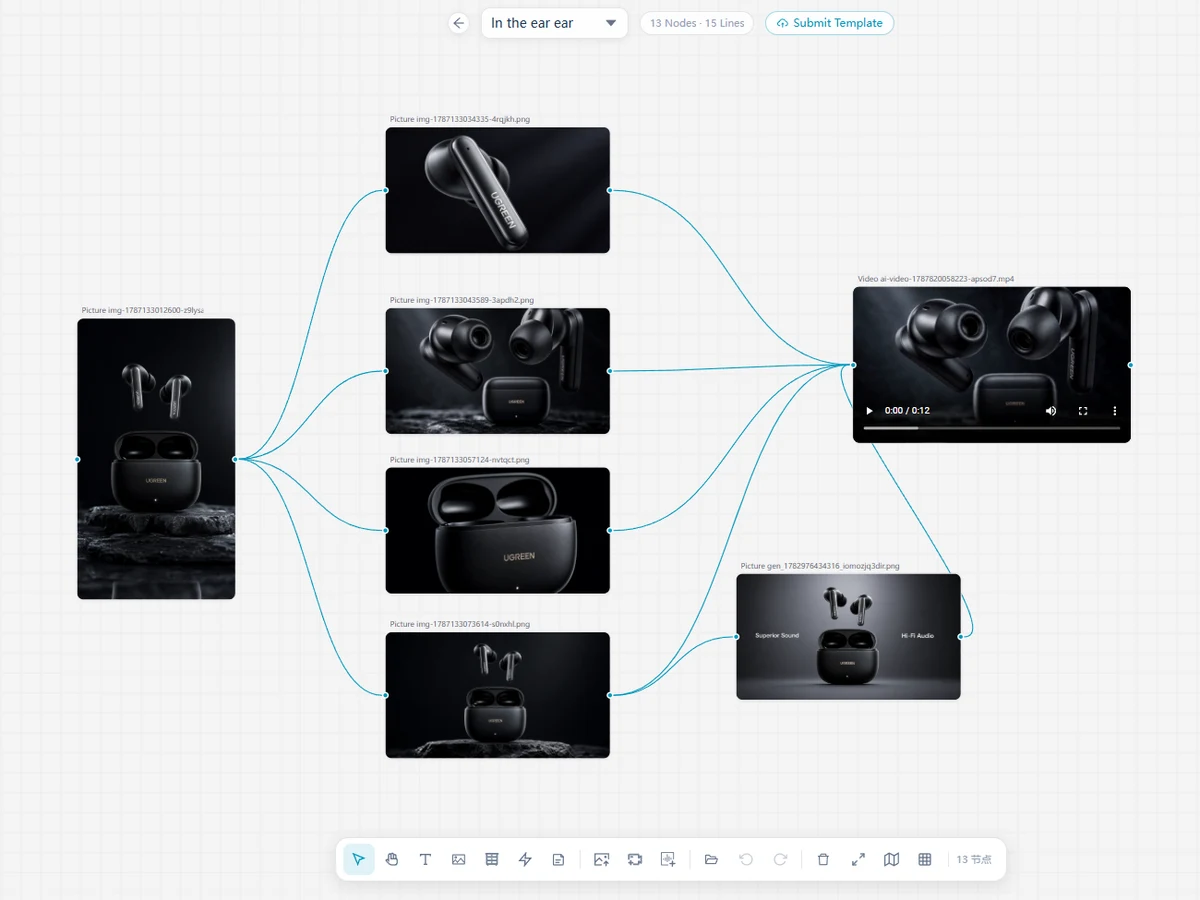
Task: Click label 'Picture img-1787133034335-4rqjkh.png'
Action: coord(460,119)
